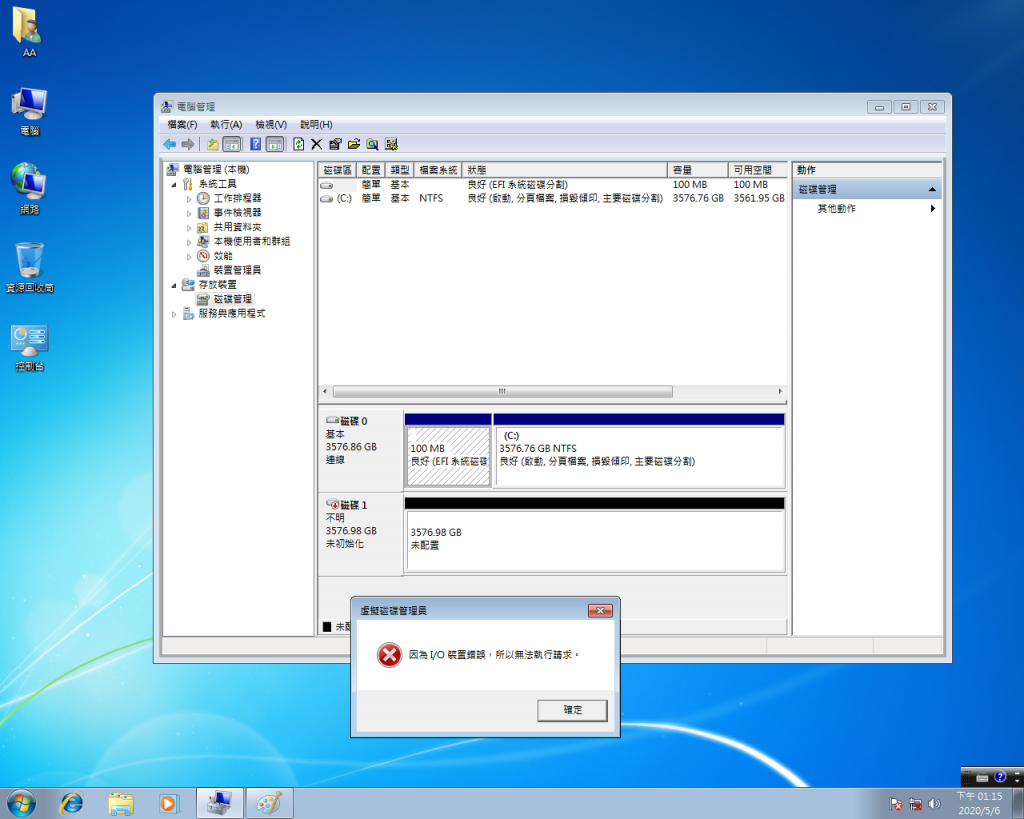Toggle the Show/Hide console tree icon
This screenshot has height=819, width=1024.
232,144
